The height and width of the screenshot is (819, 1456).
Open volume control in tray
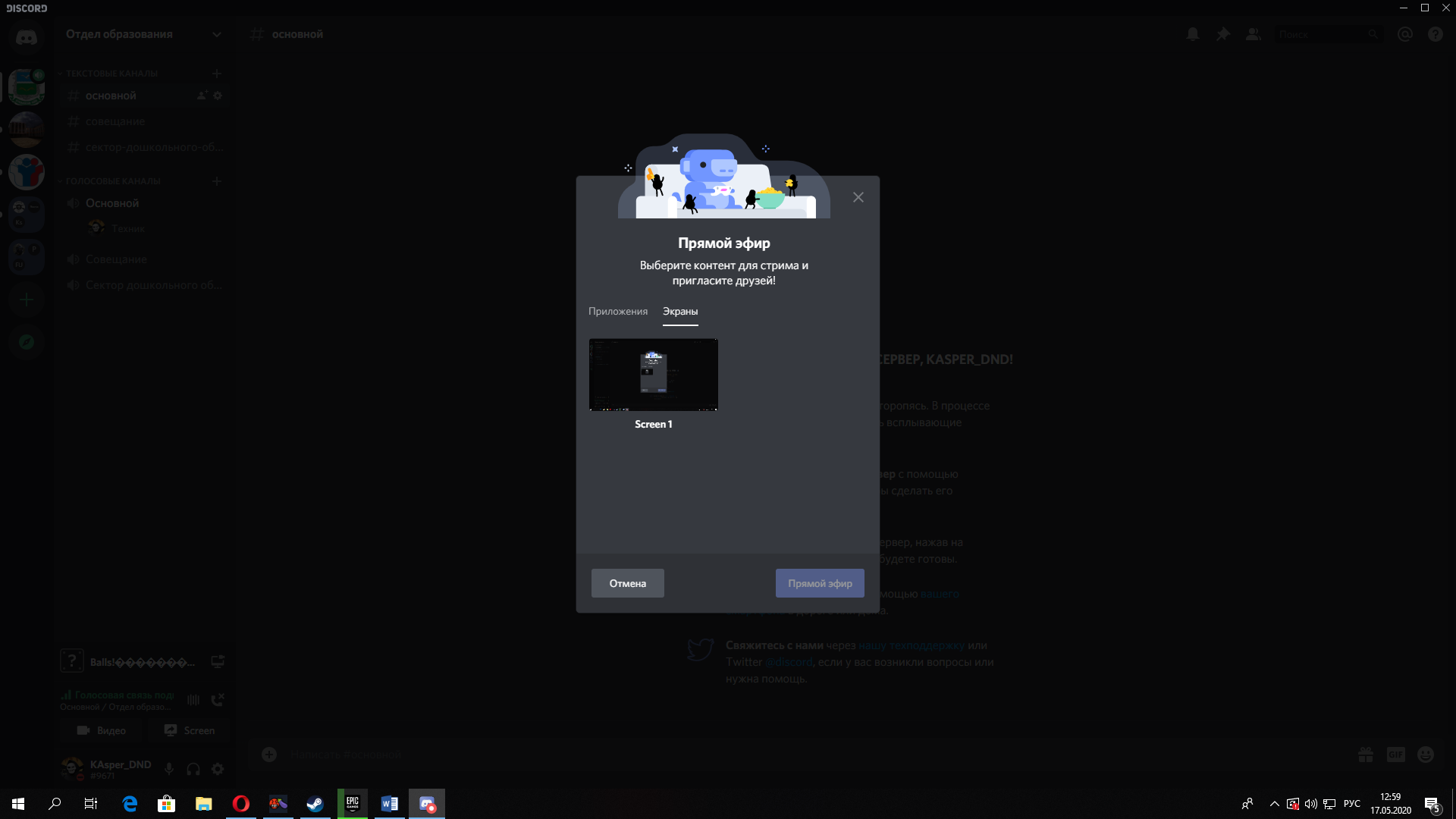(x=1311, y=804)
